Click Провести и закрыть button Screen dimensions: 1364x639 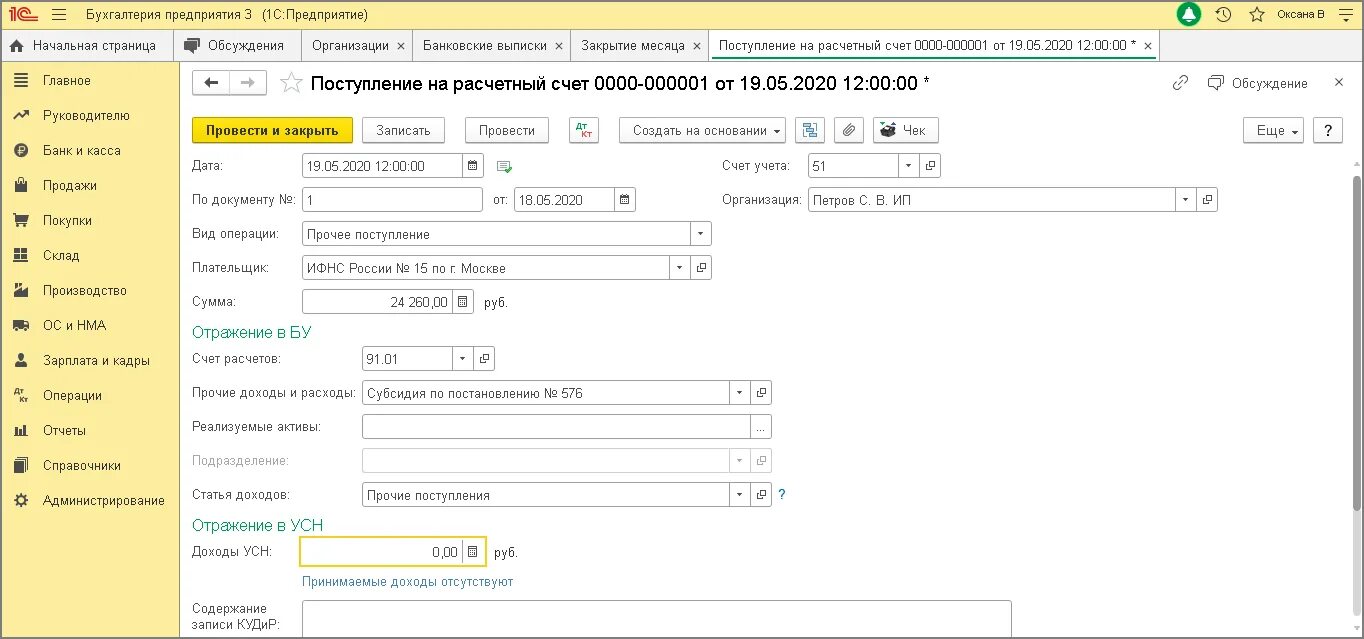pos(272,130)
